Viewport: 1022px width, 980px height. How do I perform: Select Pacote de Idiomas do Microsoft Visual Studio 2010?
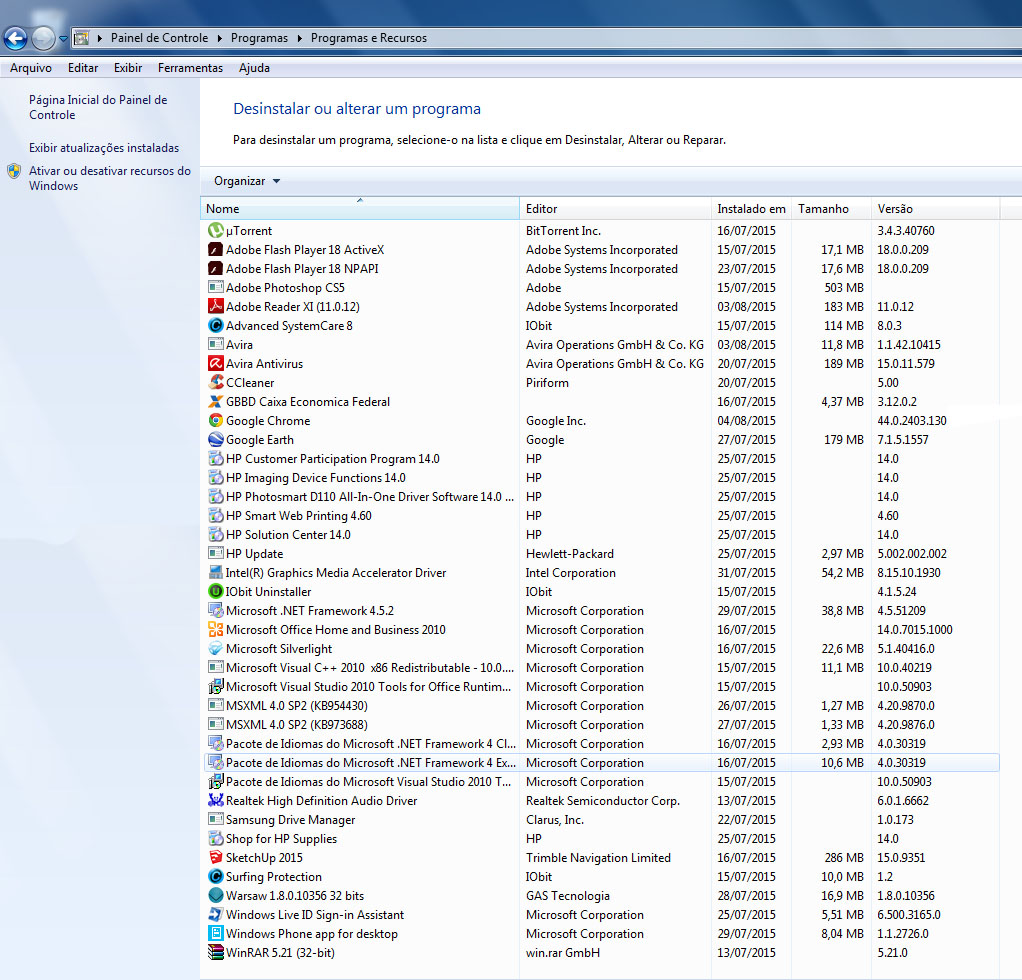602,781
